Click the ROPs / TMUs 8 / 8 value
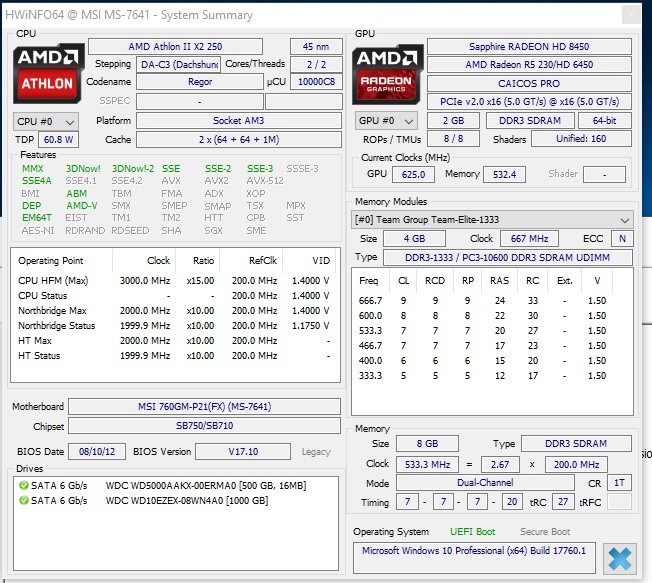 [x=453, y=138]
